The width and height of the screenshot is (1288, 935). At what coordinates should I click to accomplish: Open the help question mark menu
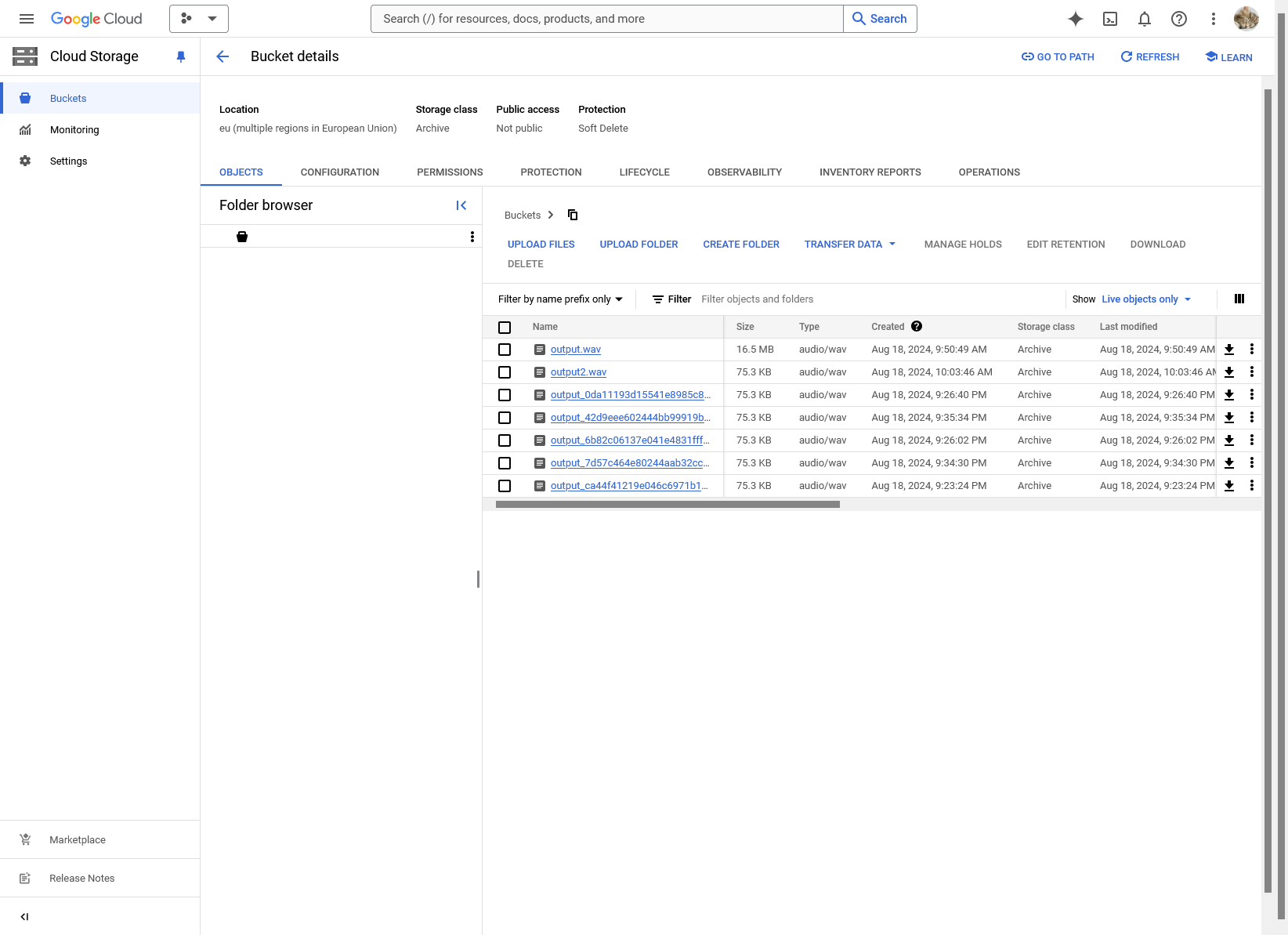click(x=1179, y=19)
